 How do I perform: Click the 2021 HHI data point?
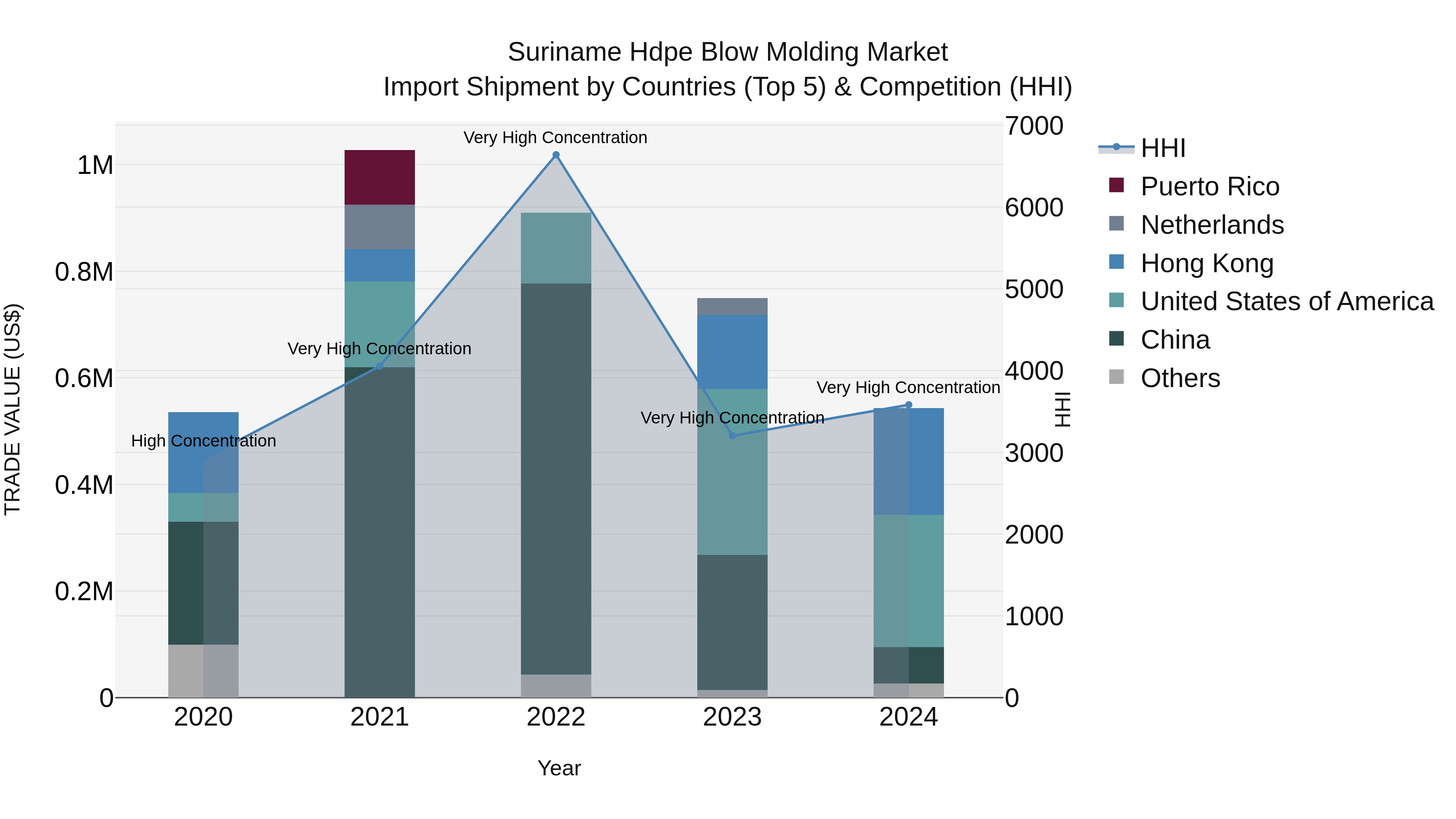(380, 366)
